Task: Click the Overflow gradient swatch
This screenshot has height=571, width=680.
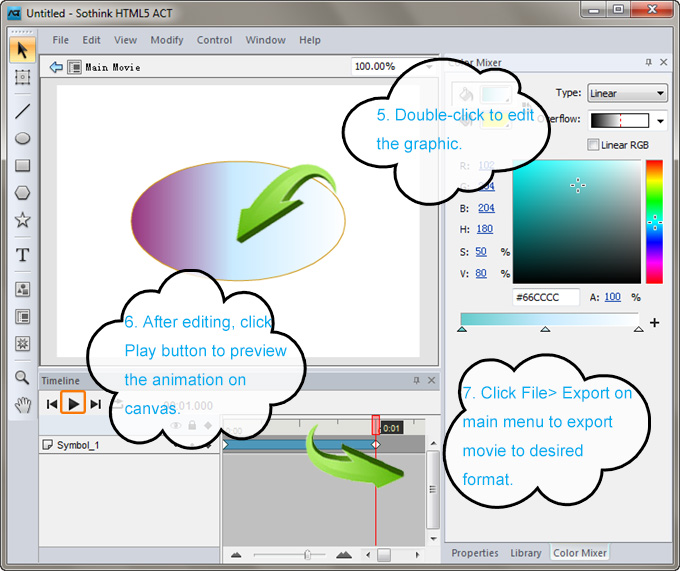Action: (620, 121)
